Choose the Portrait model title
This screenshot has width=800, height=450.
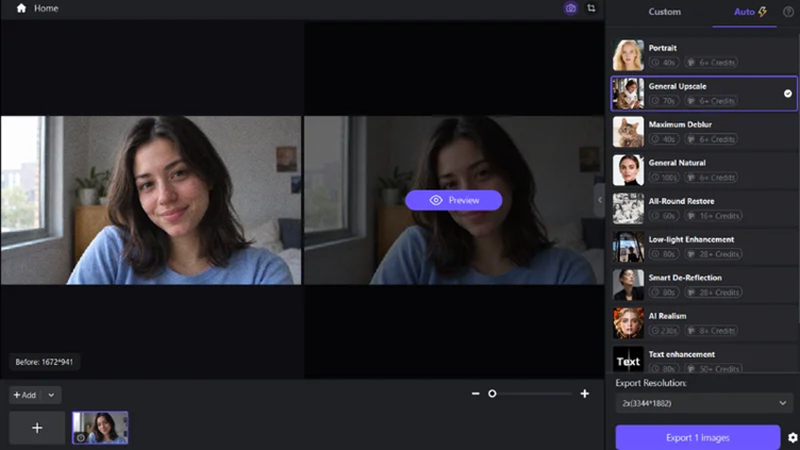[x=662, y=48]
